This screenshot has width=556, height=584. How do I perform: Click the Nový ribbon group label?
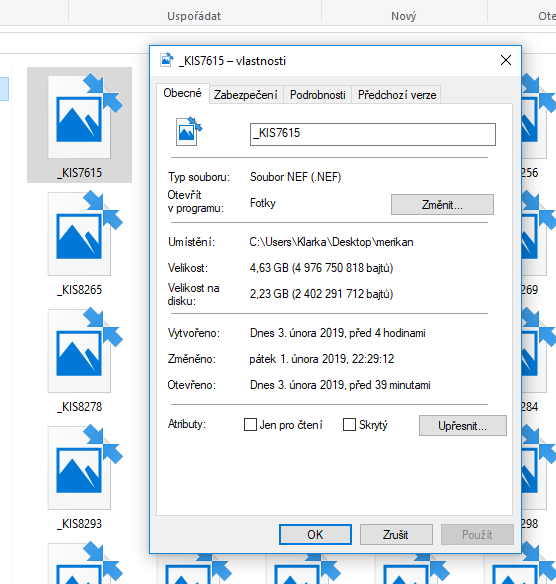click(x=404, y=16)
